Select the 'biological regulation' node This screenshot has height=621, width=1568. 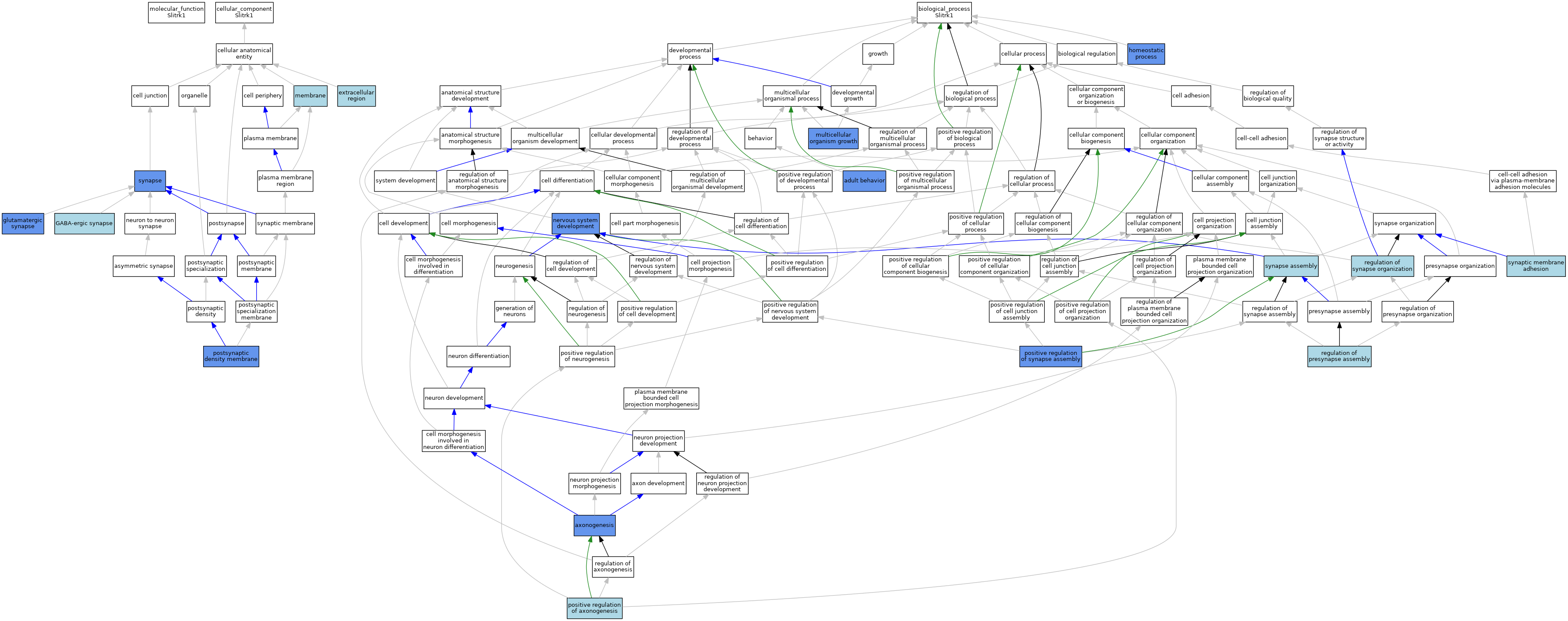tap(1087, 53)
